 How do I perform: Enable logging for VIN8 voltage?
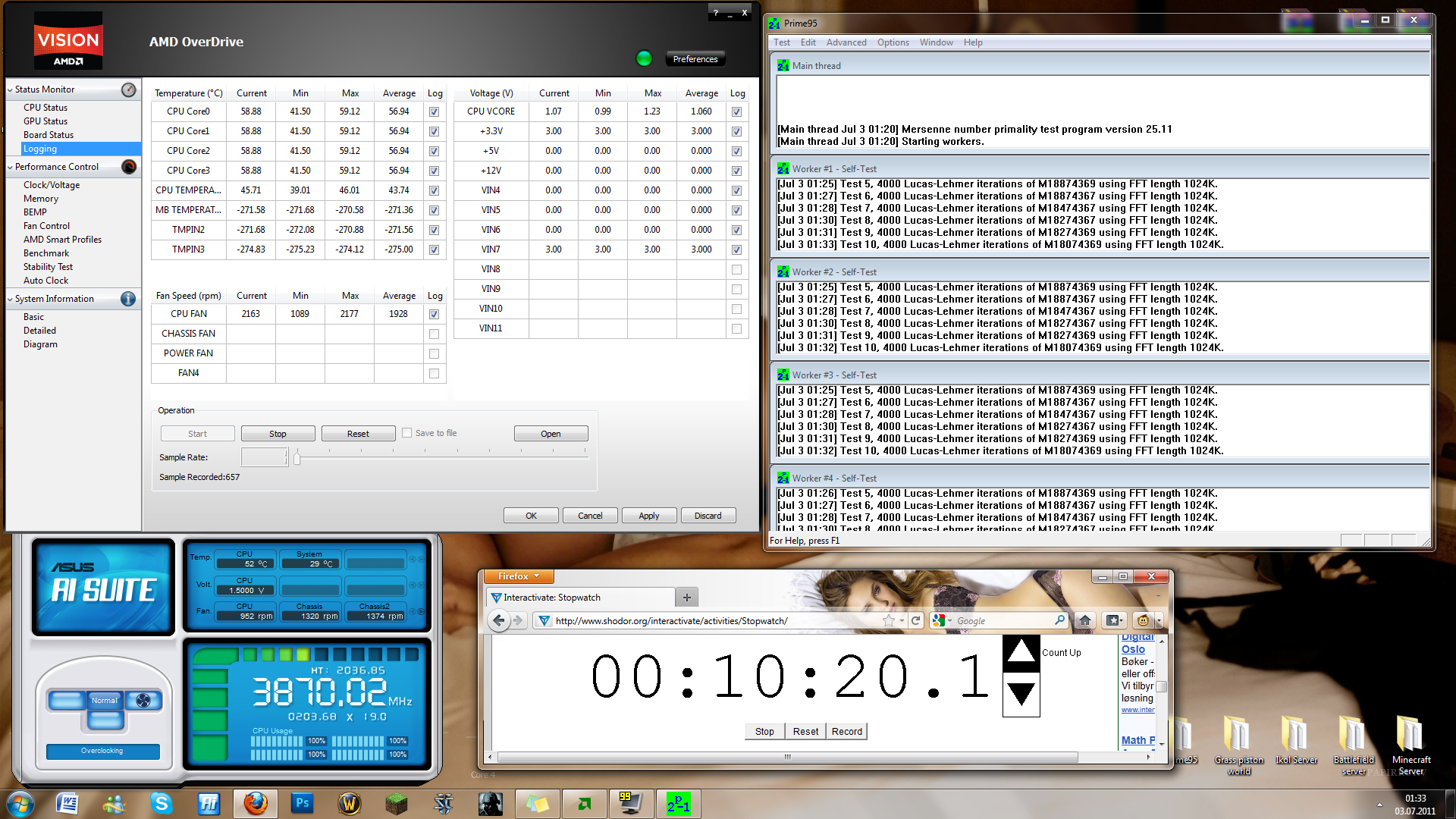(736, 269)
